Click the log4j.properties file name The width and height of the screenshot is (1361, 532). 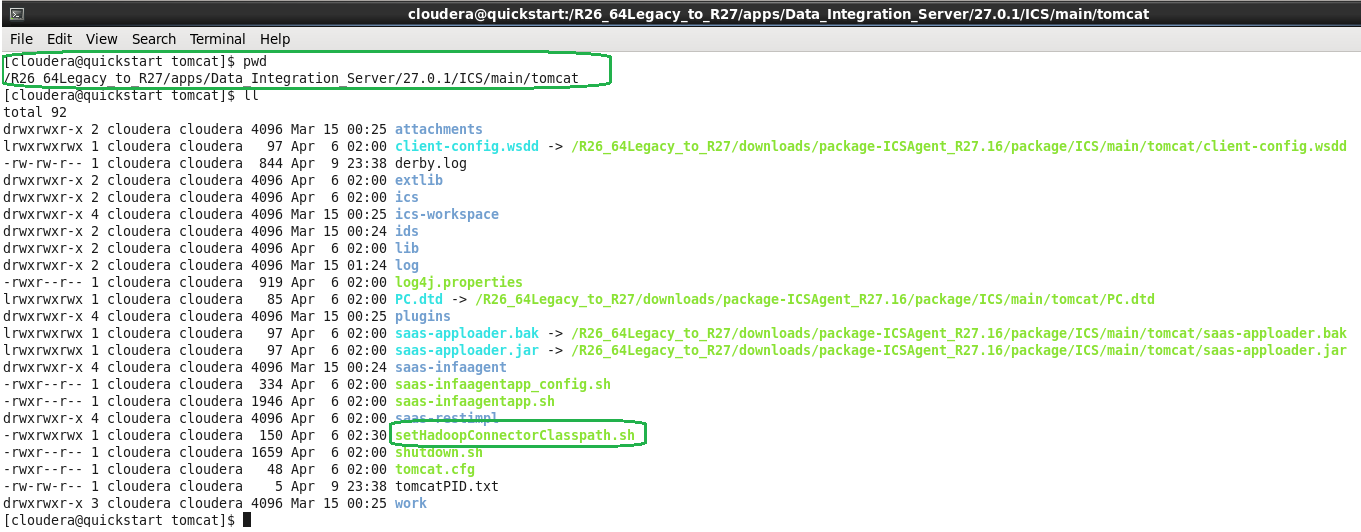coord(459,282)
